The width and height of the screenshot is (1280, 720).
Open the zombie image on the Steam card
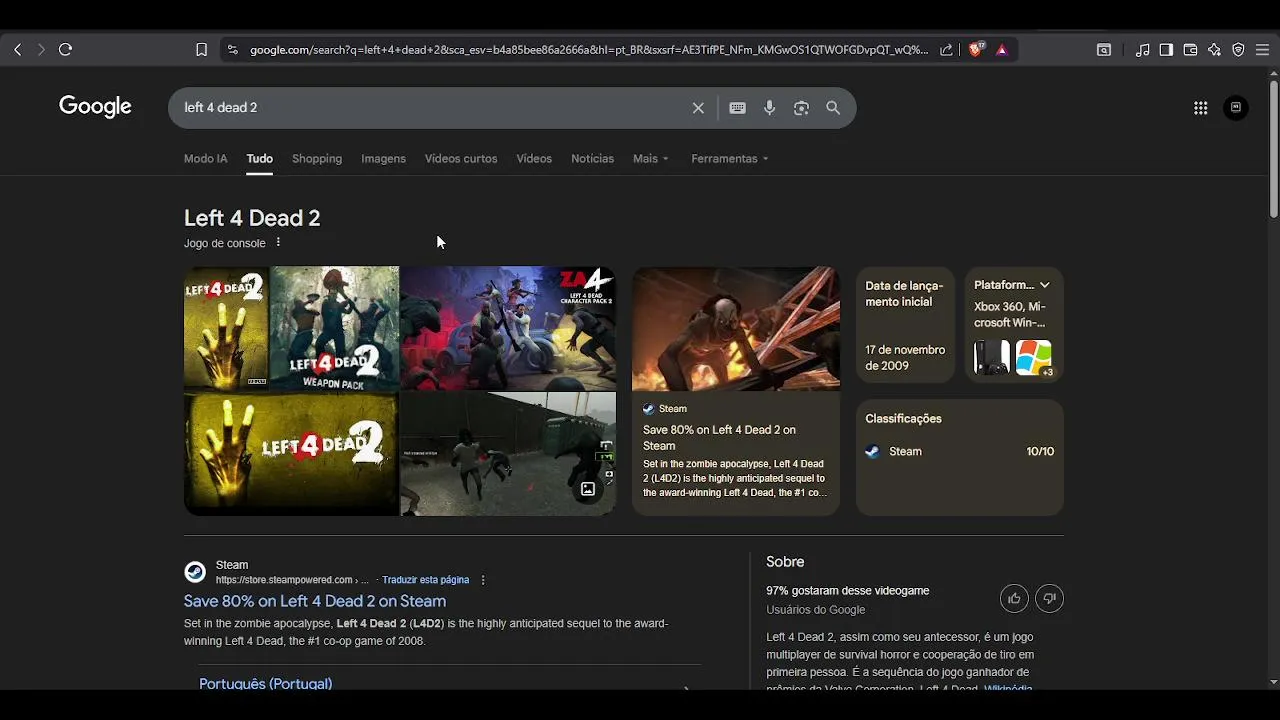pyautogui.click(x=736, y=328)
